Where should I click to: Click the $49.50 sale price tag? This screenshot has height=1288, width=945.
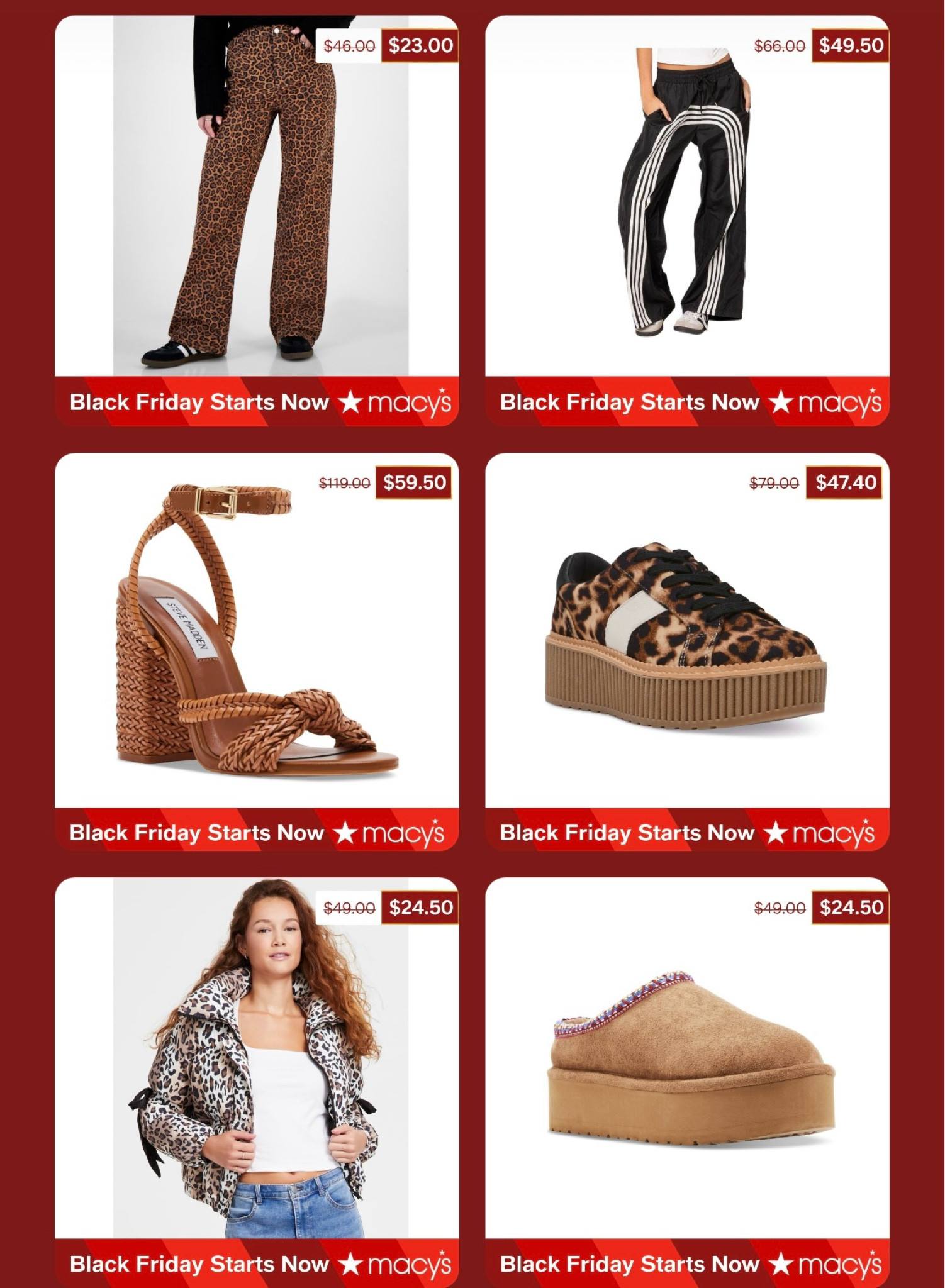[x=851, y=45]
